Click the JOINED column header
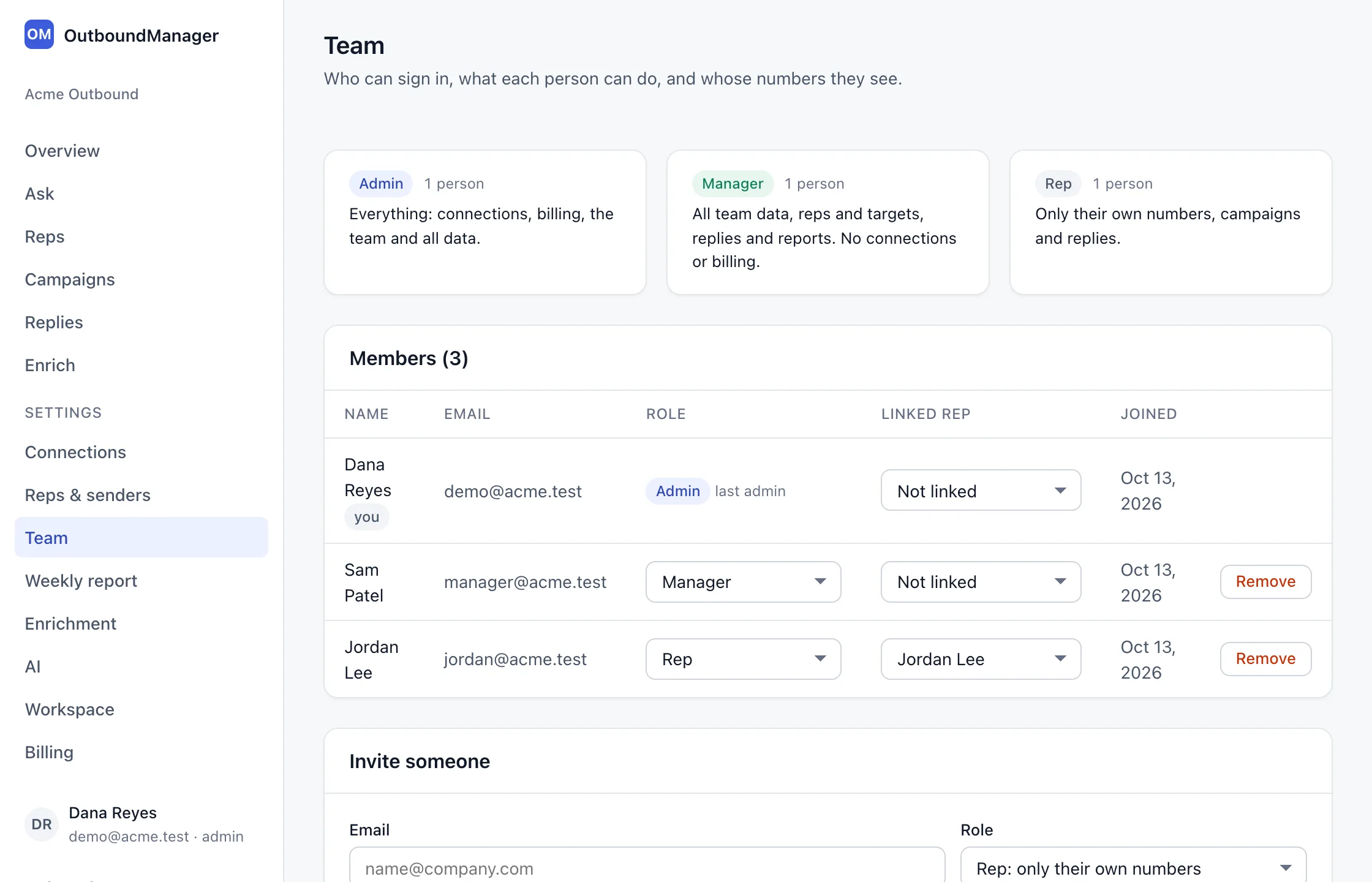The image size is (1372, 882). 1148,414
